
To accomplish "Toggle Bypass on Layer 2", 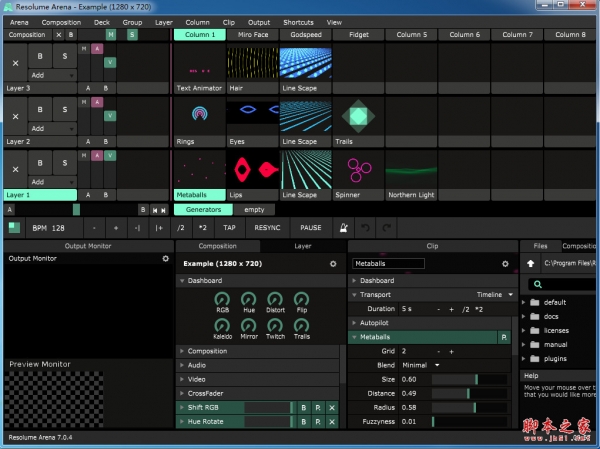I will (x=40, y=108).
